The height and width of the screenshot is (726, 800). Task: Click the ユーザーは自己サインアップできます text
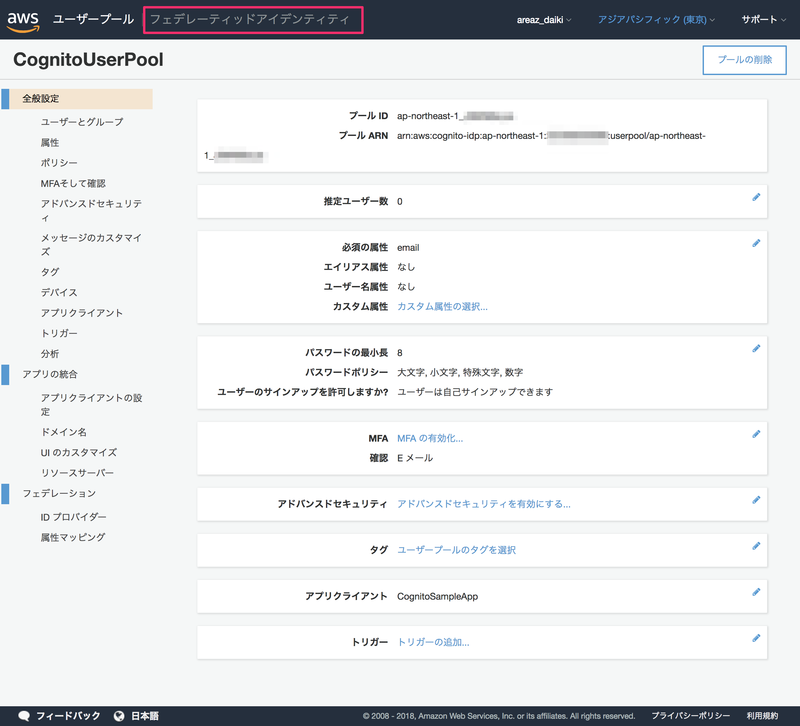475,392
